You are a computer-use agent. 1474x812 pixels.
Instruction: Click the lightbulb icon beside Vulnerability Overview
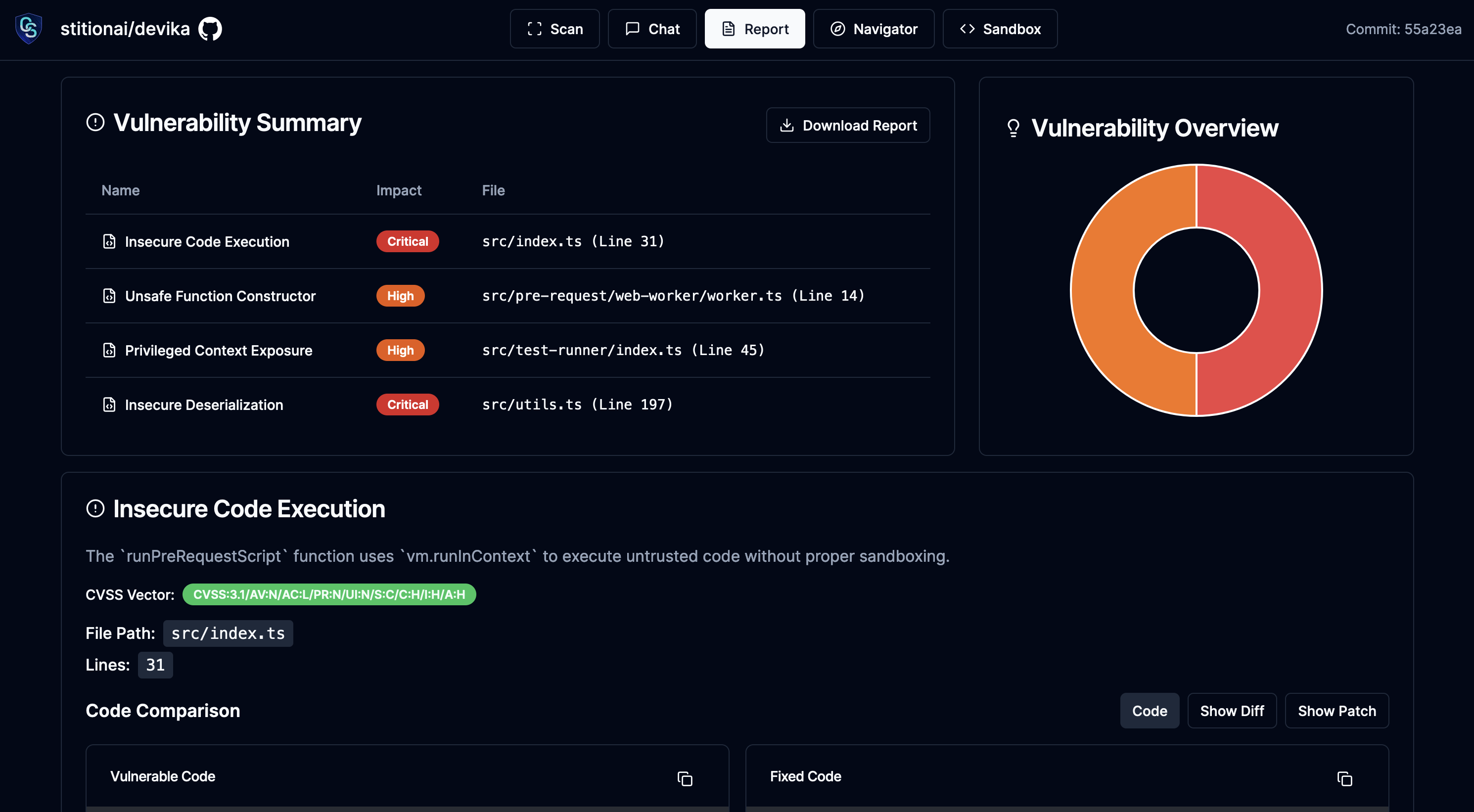coord(1013,127)
